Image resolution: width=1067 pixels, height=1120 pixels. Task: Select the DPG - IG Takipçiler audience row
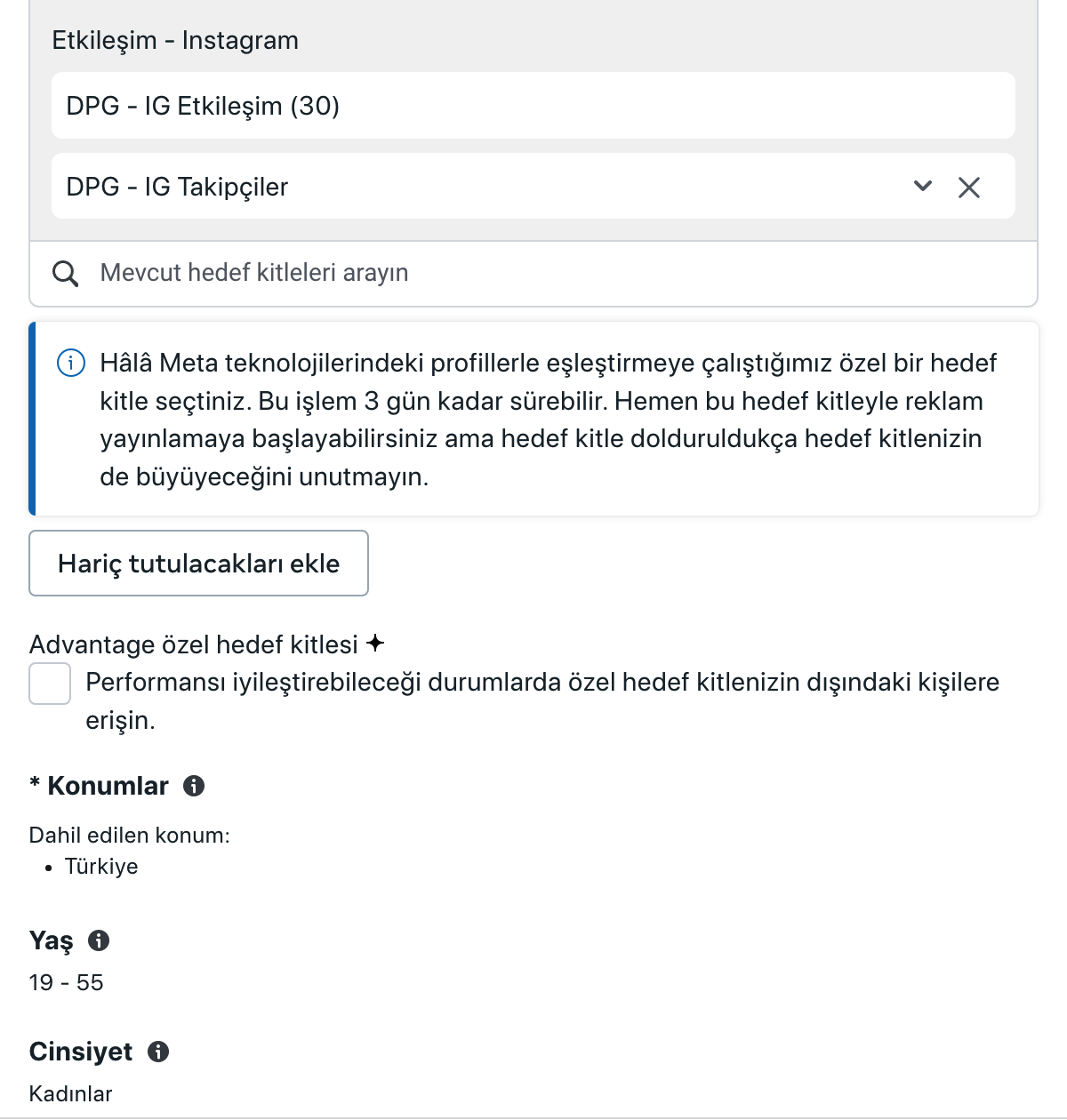point(533,187)
